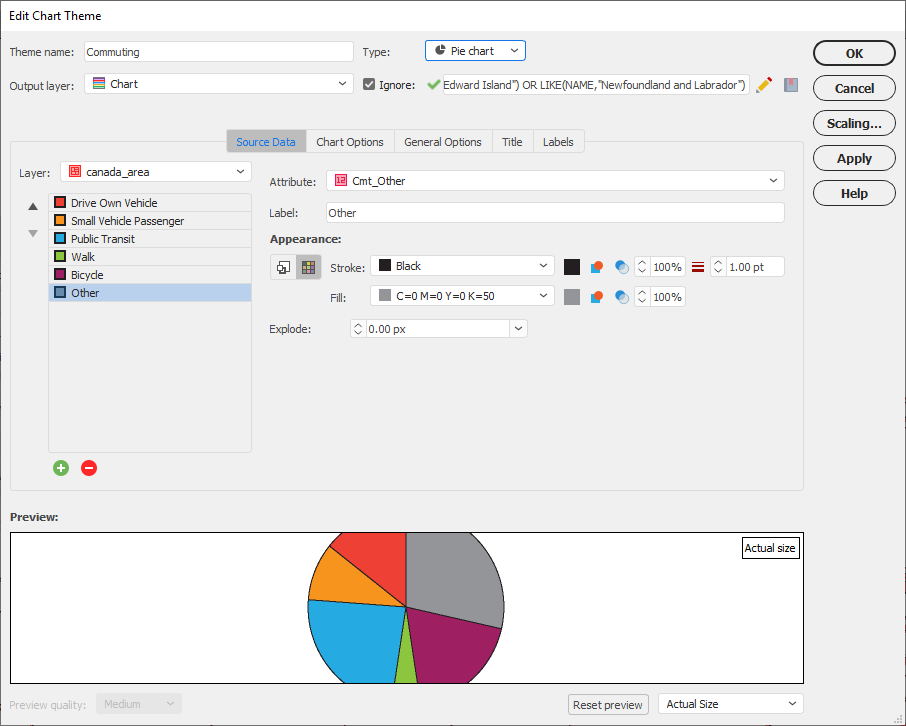Click the stroke width 1.00 pt field

tap(754, 267)
